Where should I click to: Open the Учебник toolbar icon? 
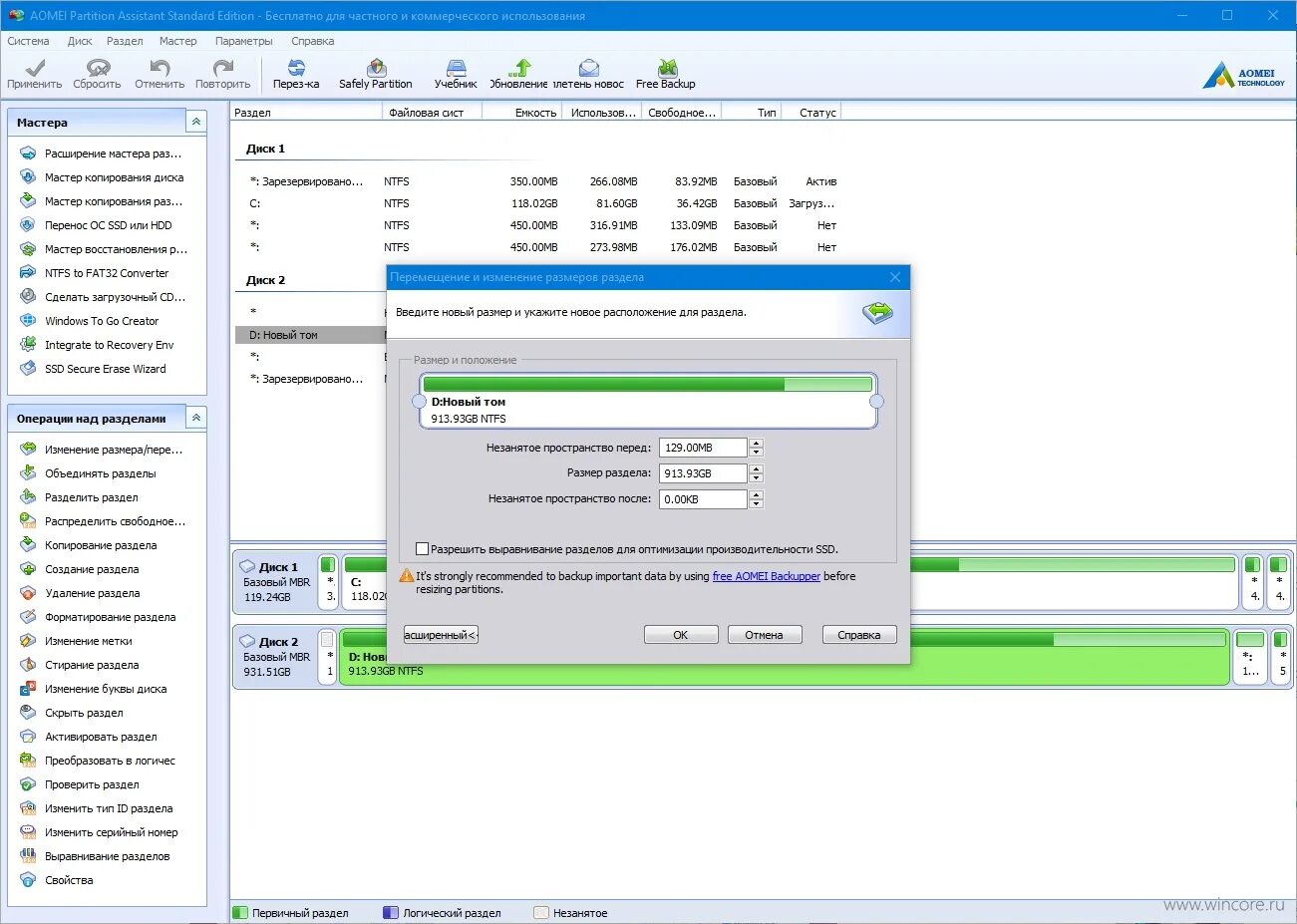456,74
